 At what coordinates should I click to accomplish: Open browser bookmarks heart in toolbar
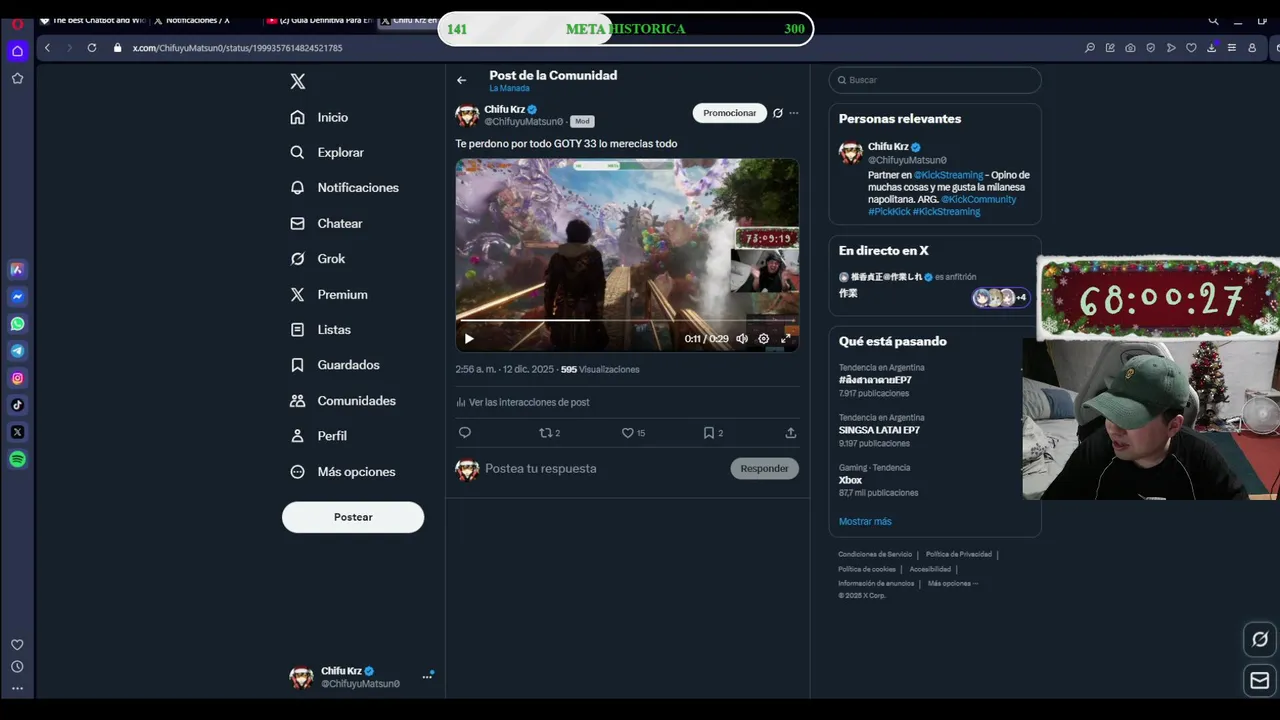[x=1191, y=48]
